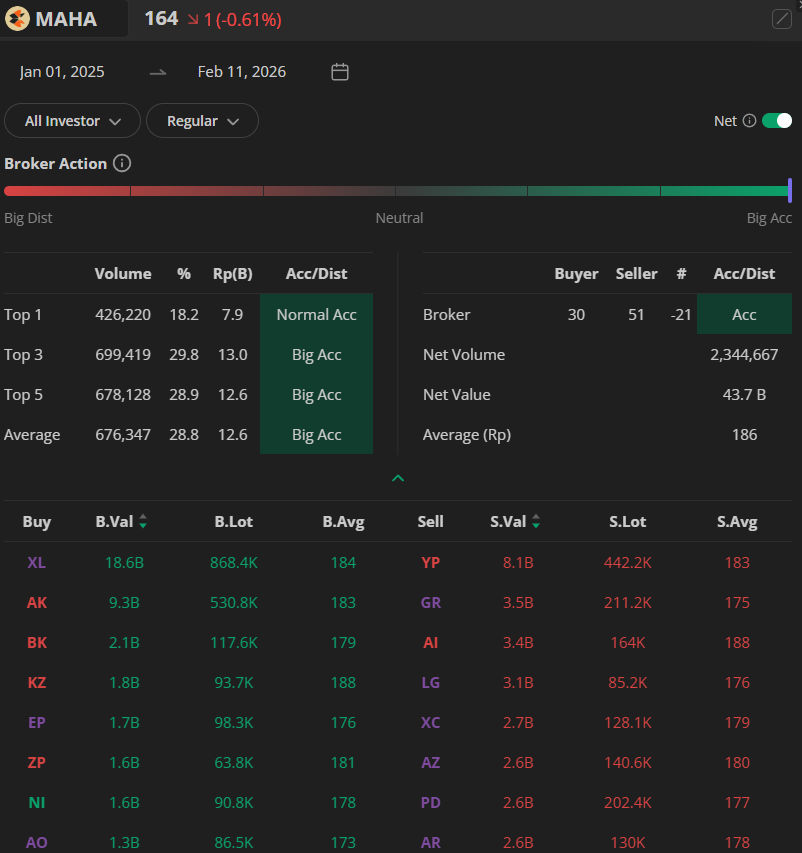Click the MAHA stock logo icon

point(17,19)
